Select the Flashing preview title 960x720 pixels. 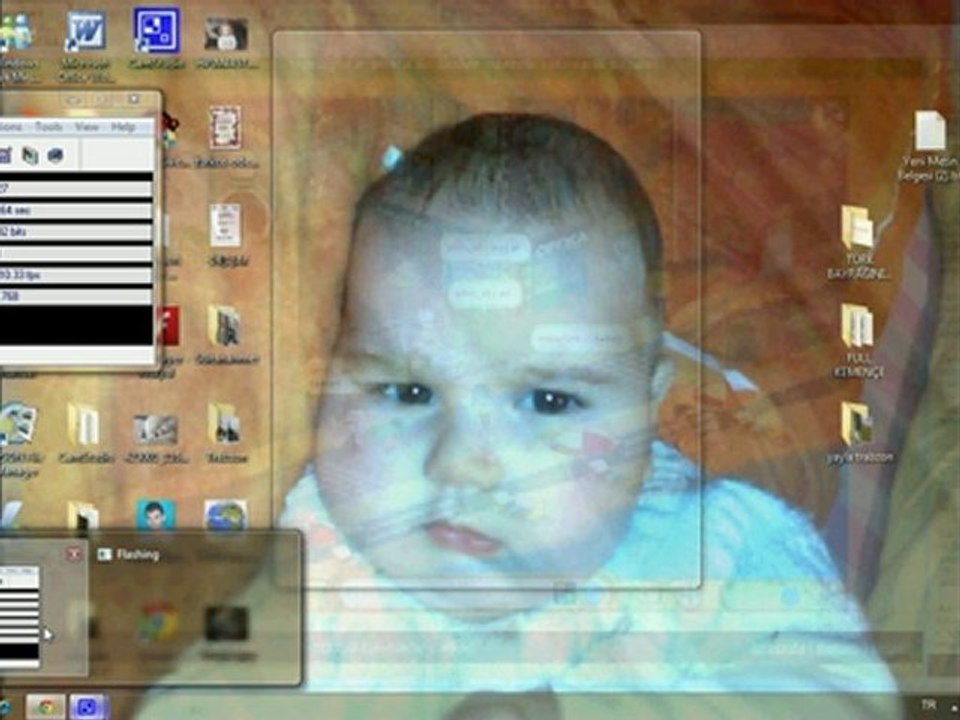(x=138, y=555)
